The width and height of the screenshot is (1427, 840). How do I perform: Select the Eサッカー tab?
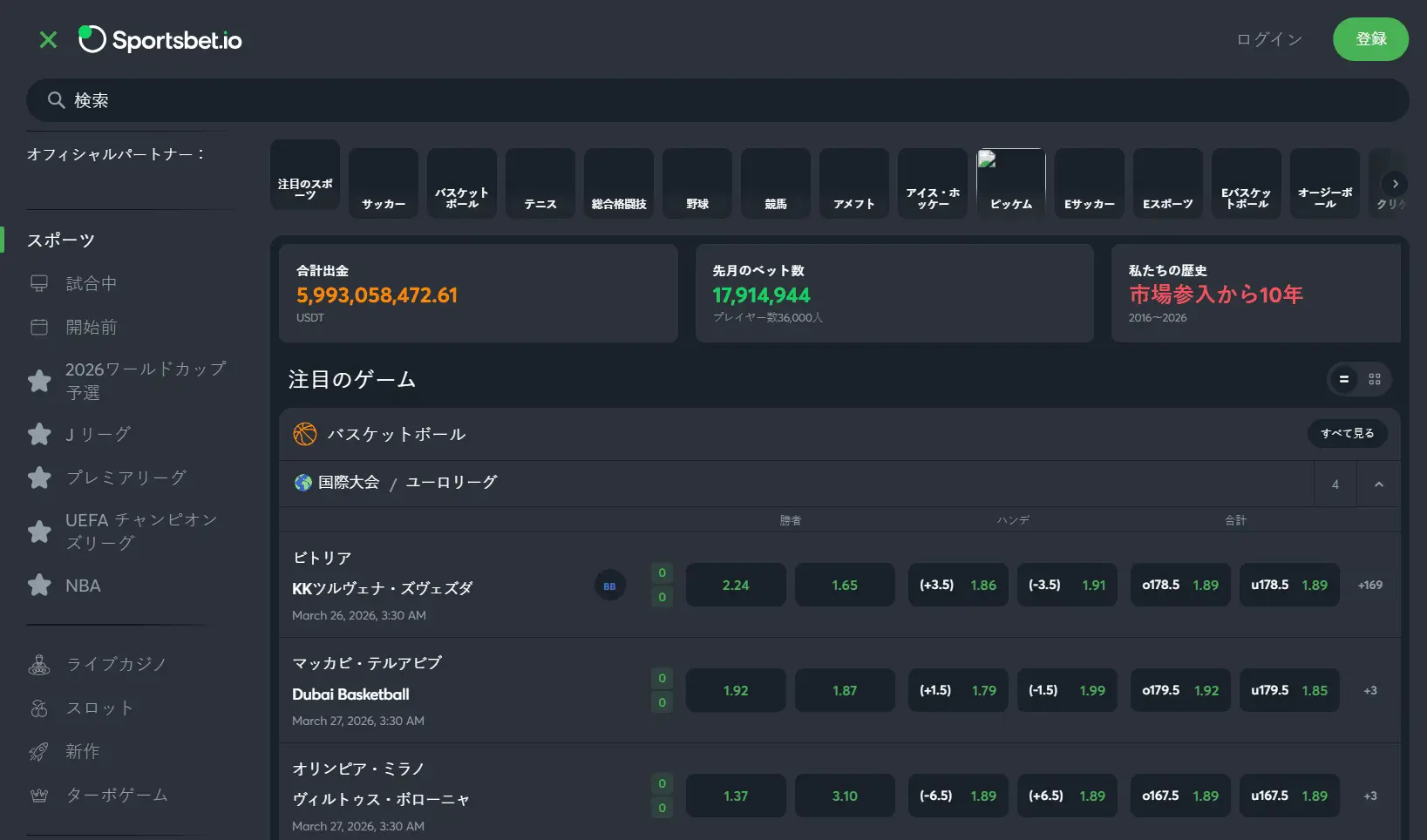tap(1090, 183)
